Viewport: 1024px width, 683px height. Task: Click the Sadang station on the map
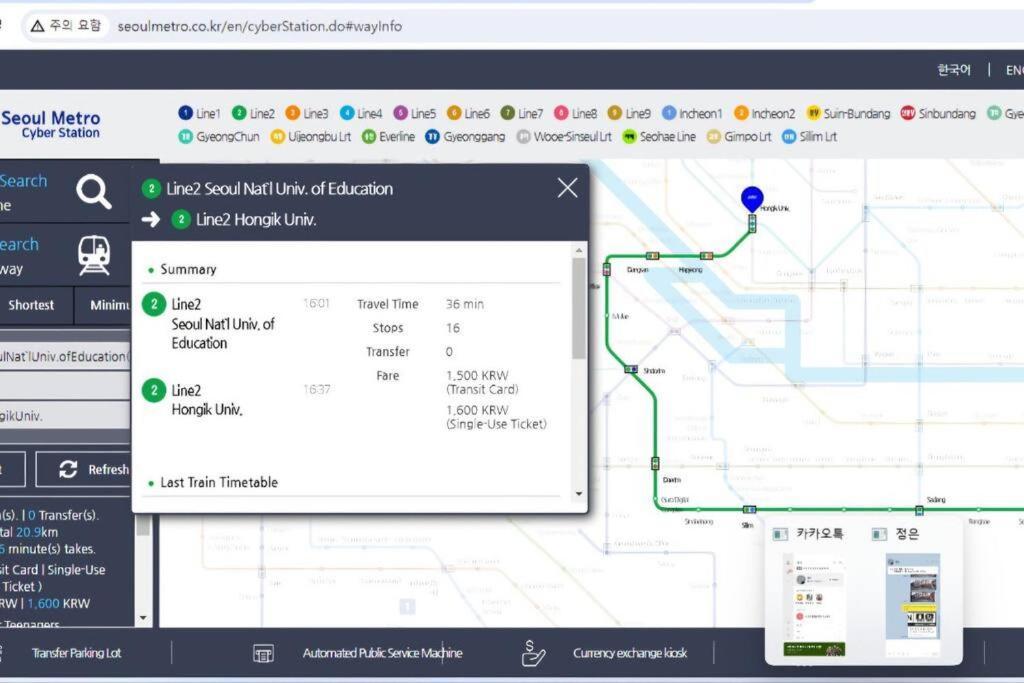point(920,510)
